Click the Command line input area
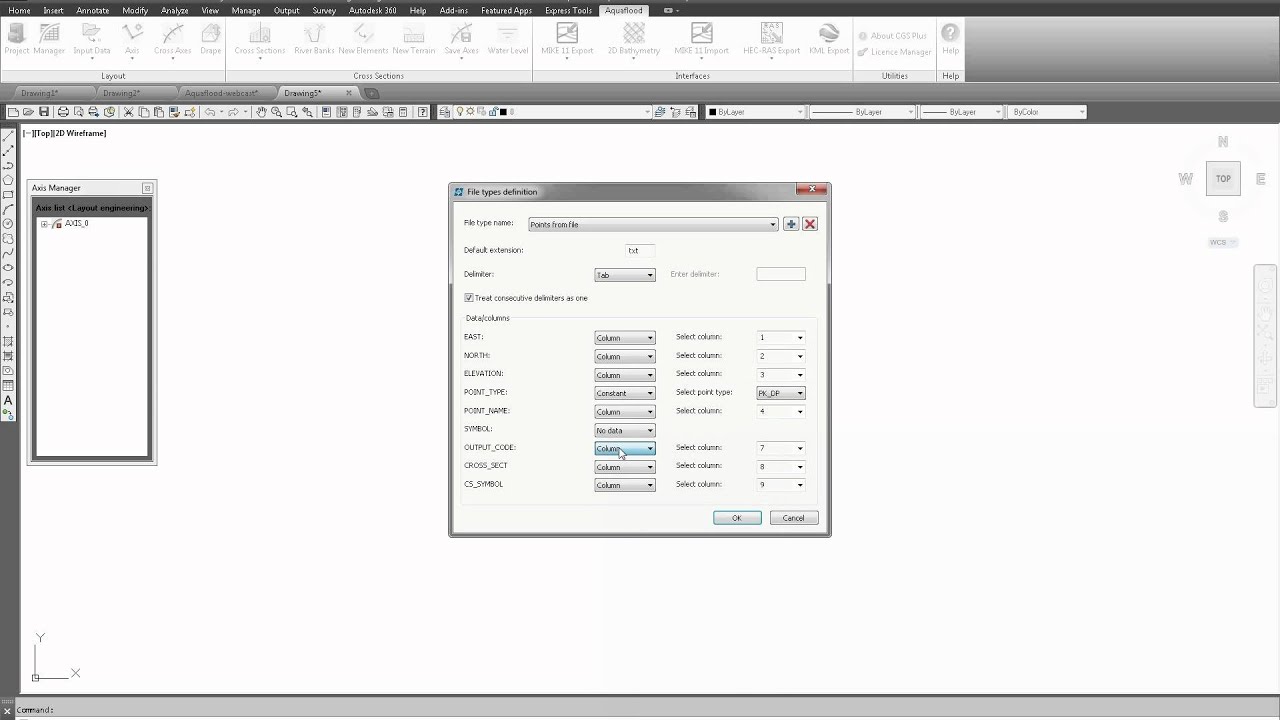1280x720 pixels. point(640,710)
